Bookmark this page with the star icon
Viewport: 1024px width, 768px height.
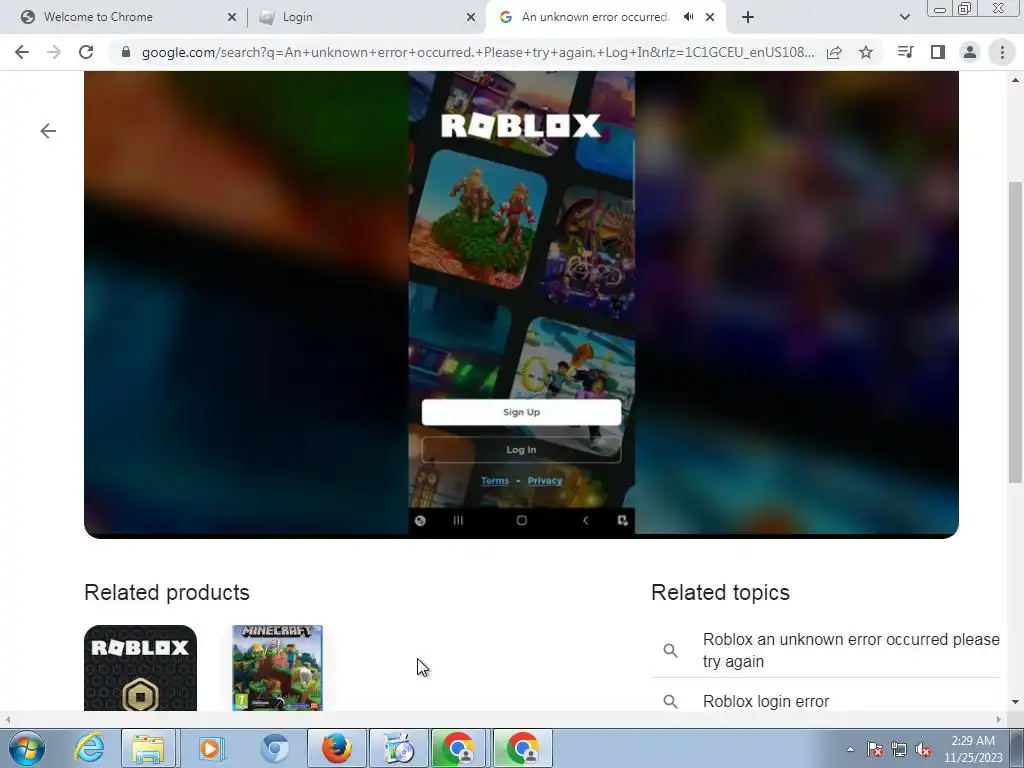tap(866, 52)
